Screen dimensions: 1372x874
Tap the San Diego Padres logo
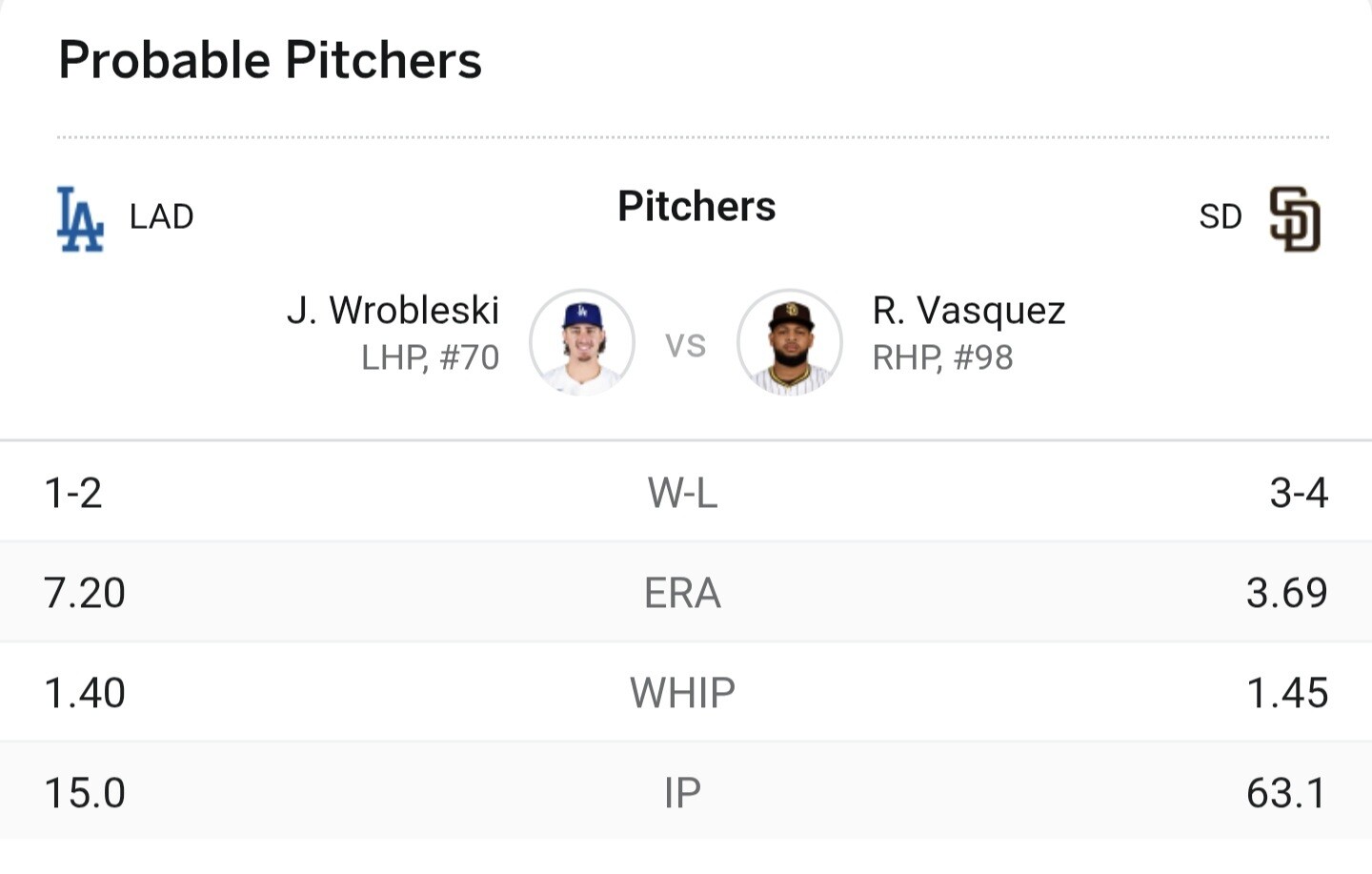tap(1295, 219)
